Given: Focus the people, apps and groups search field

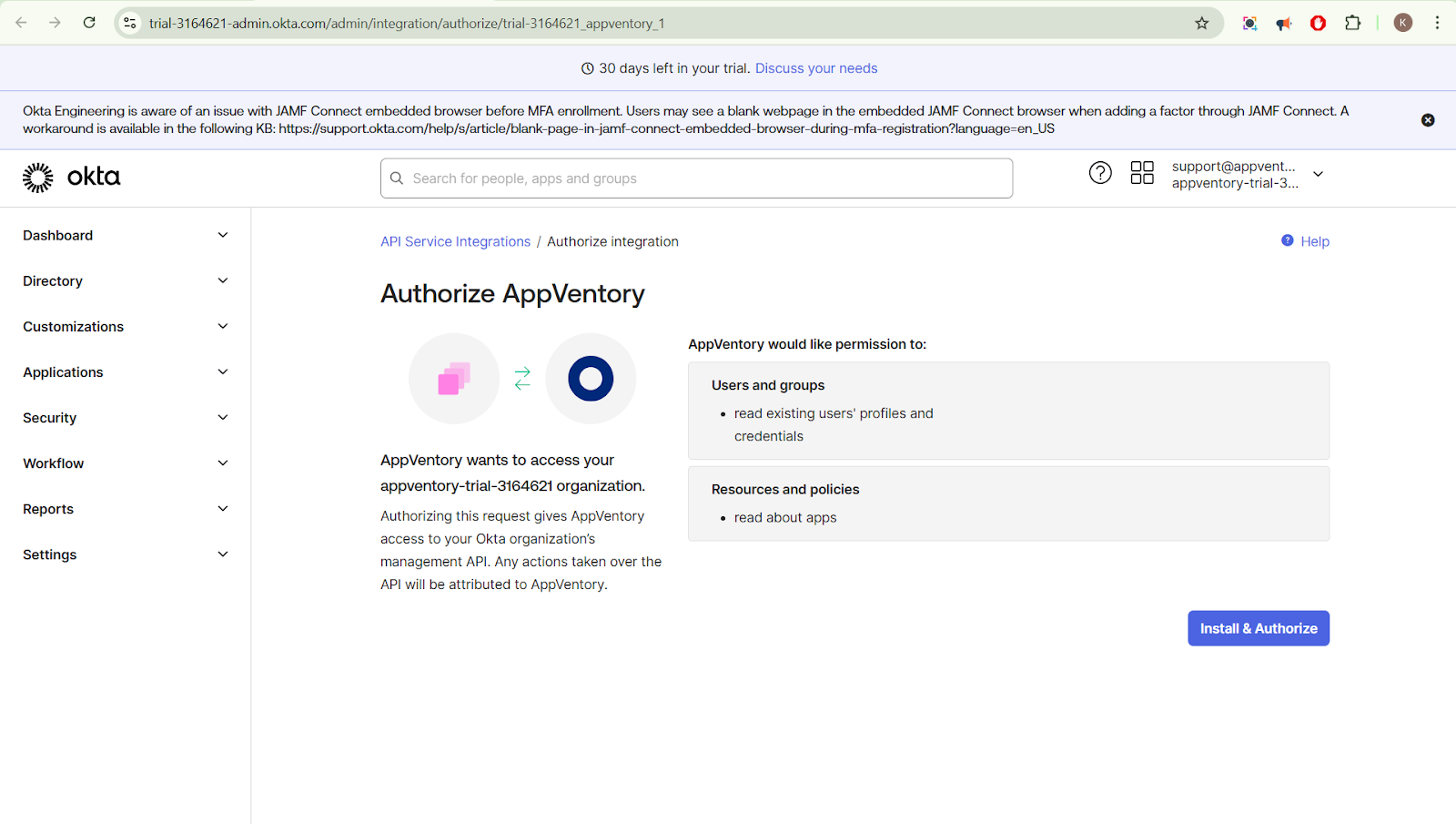Looking at the screenshot, I should coord(696,178).
